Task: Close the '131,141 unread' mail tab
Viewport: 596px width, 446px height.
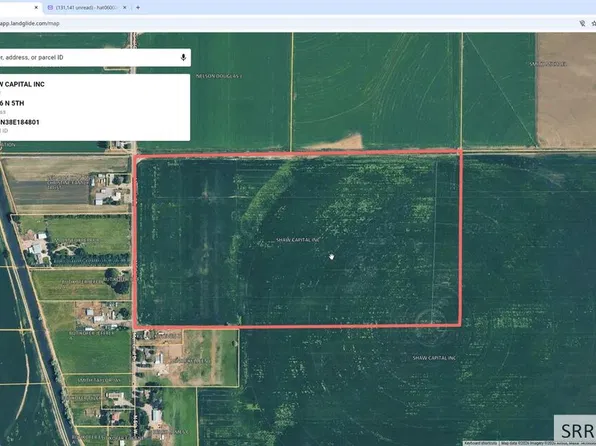Action: pos(124,7)
